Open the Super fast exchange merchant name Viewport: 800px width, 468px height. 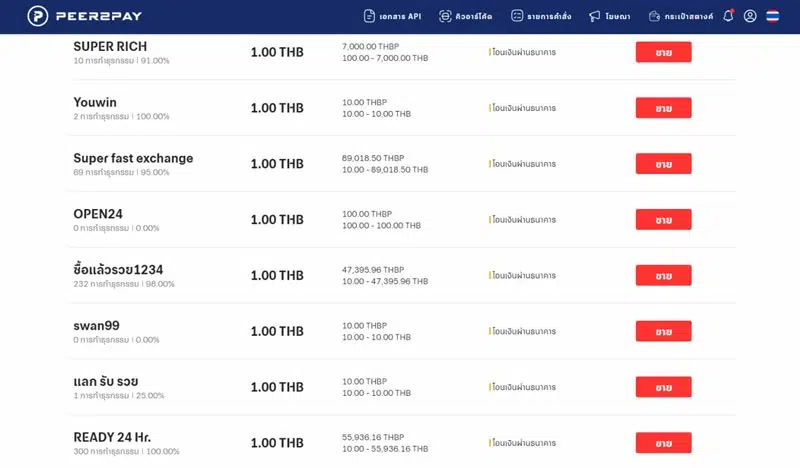(x=133, y=158)
